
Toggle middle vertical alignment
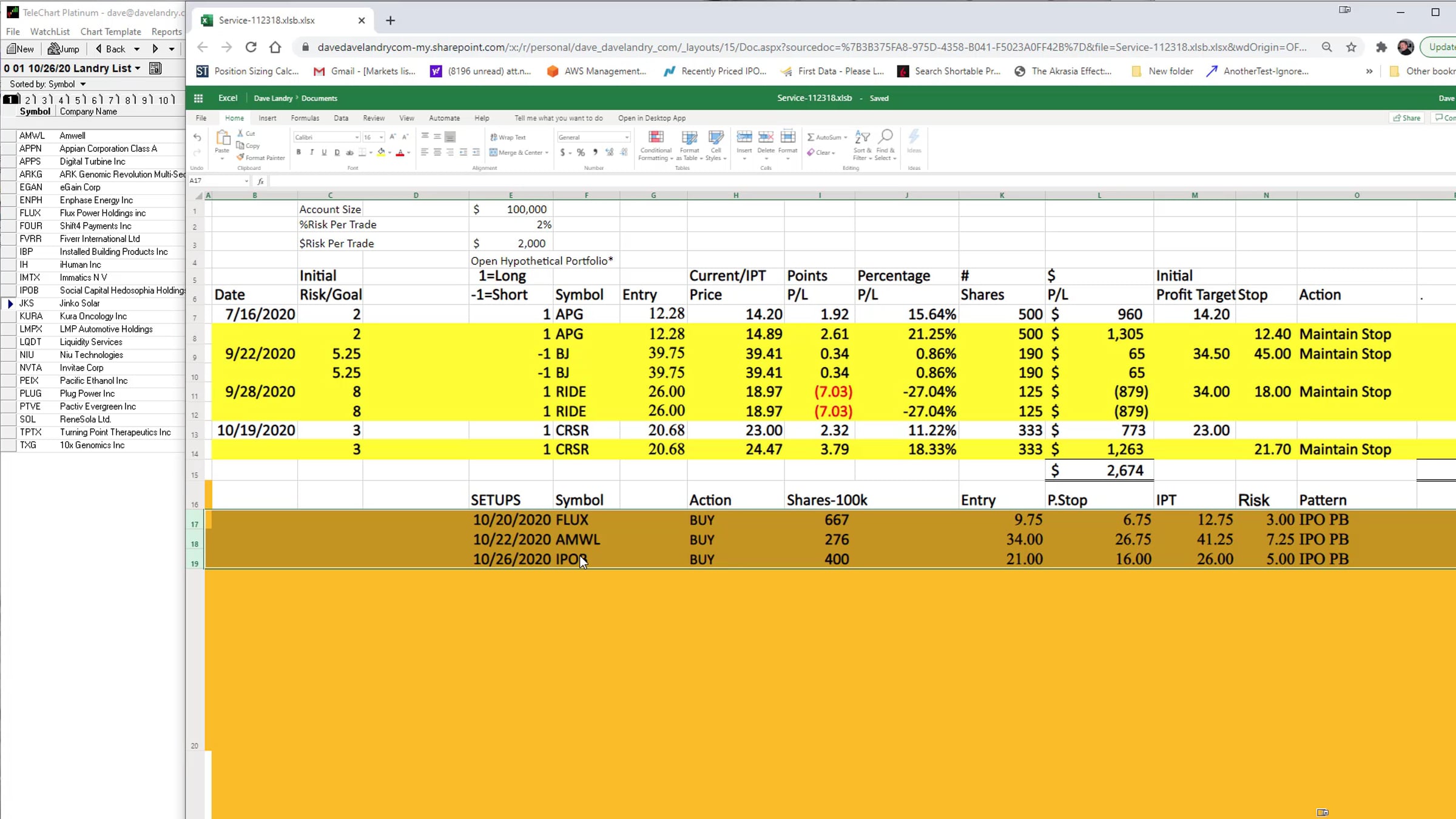coord(437,137)
